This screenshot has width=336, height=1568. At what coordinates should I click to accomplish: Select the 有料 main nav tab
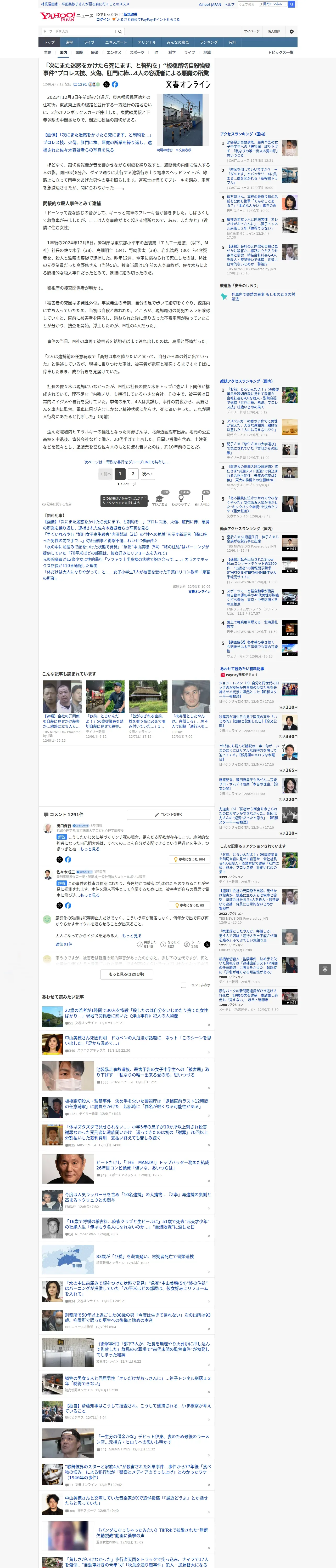click(x=232, y=43)
